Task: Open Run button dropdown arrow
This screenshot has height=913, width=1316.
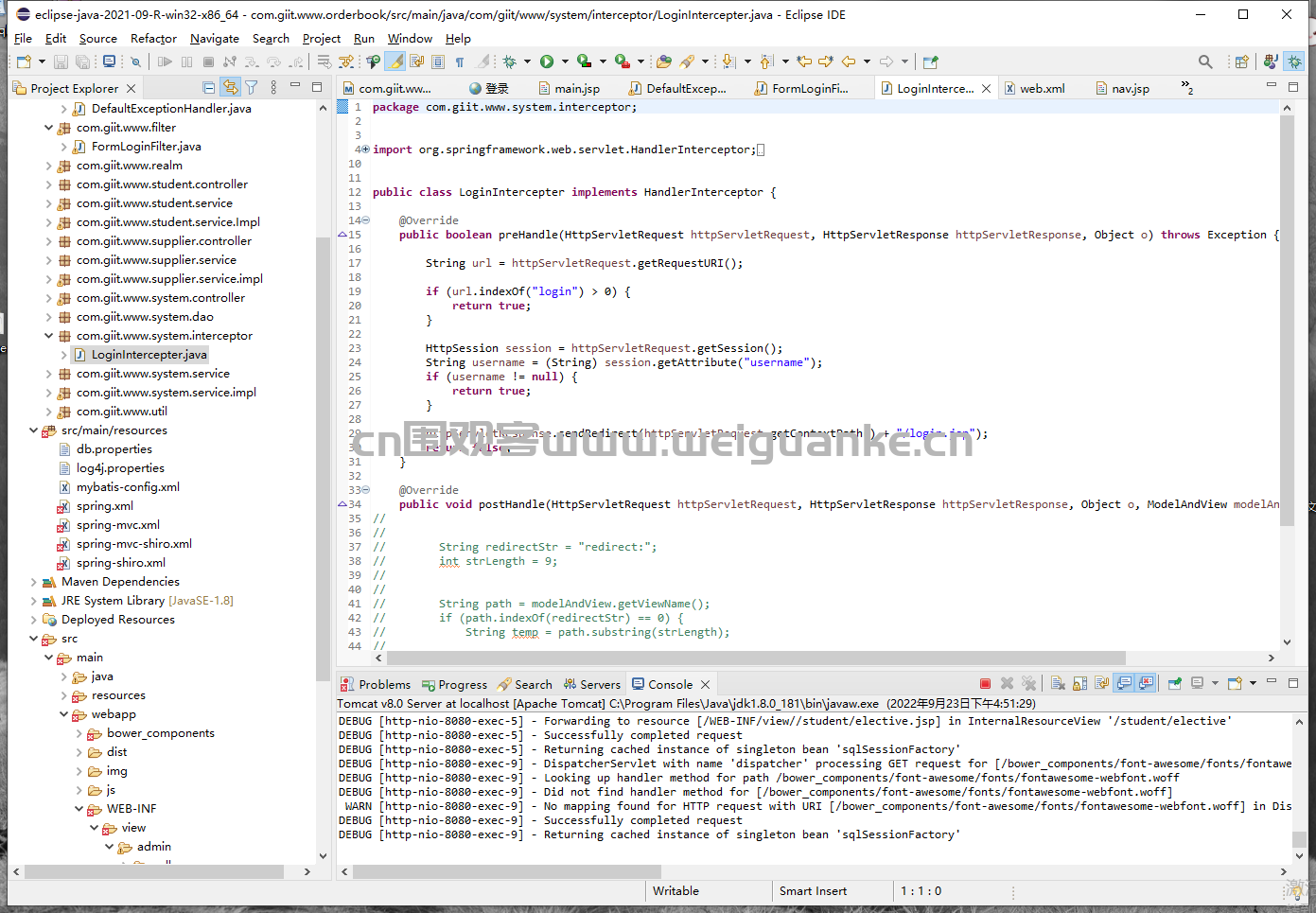Action: [565, 61]
